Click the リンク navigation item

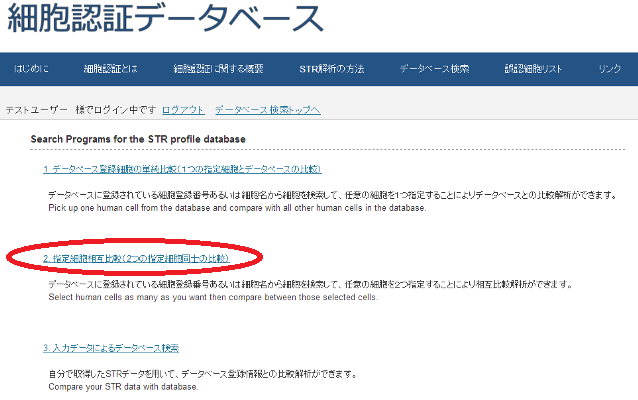pyautogui.click(x=610, y=69)
